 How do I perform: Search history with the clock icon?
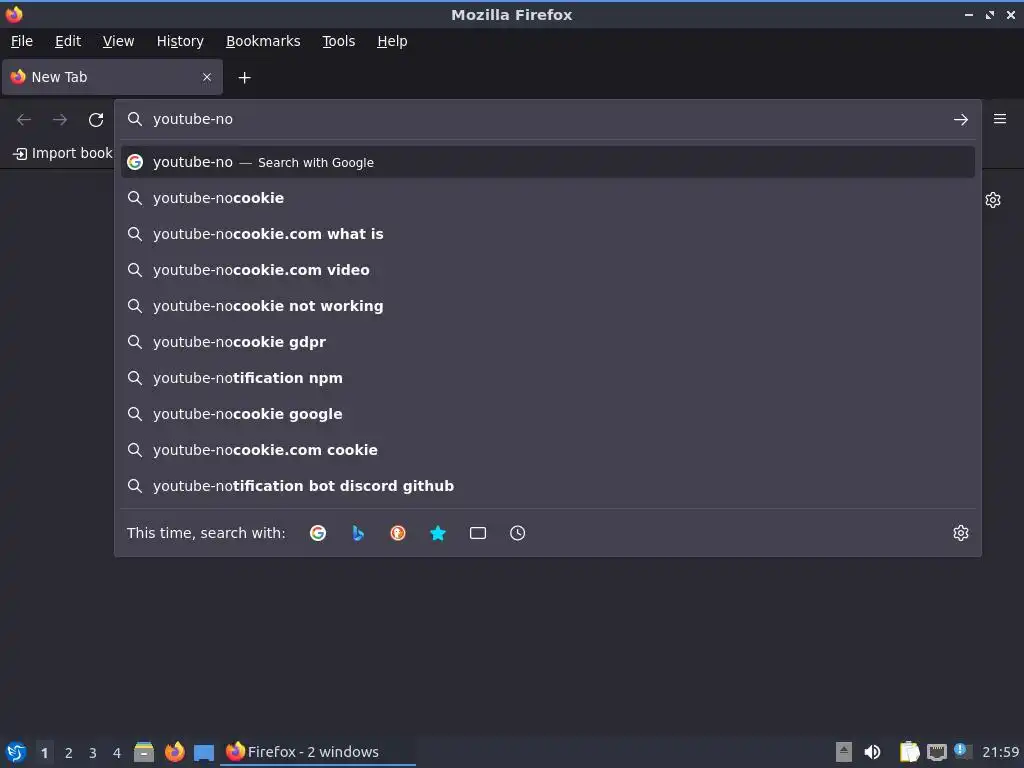click(x=517, y=533)
